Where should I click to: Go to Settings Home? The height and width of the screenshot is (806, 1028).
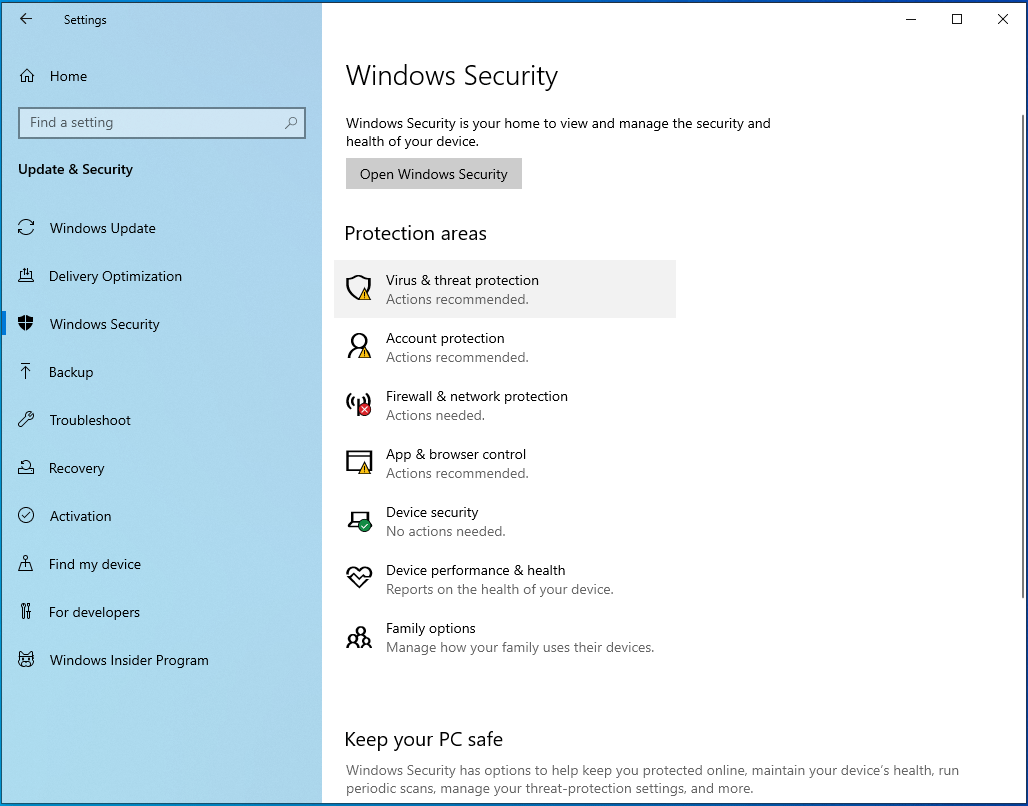point(68,76)
